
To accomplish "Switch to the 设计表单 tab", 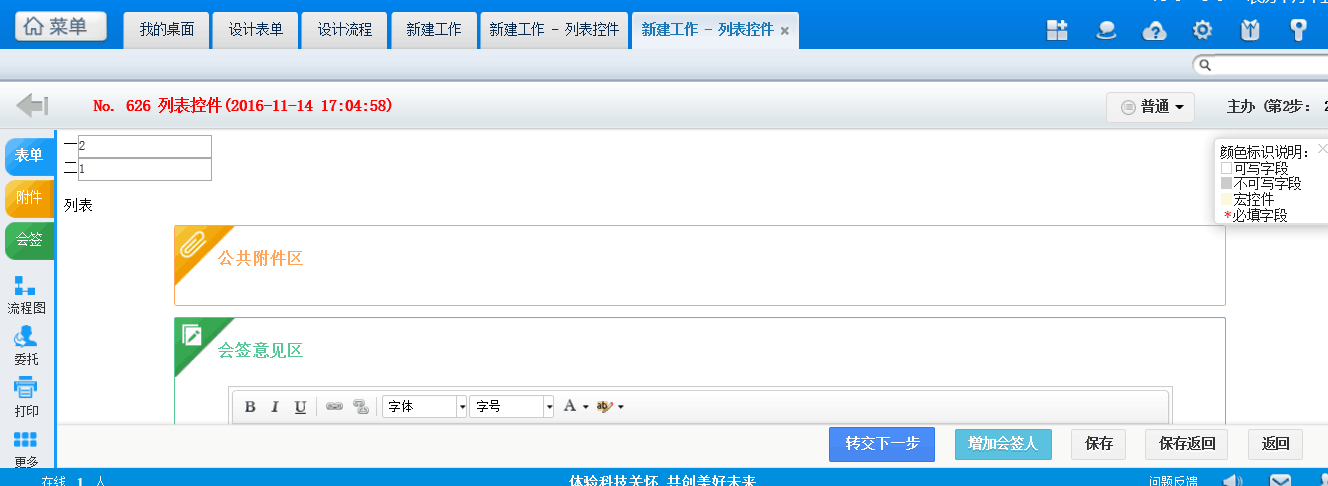I will point(256,30).
